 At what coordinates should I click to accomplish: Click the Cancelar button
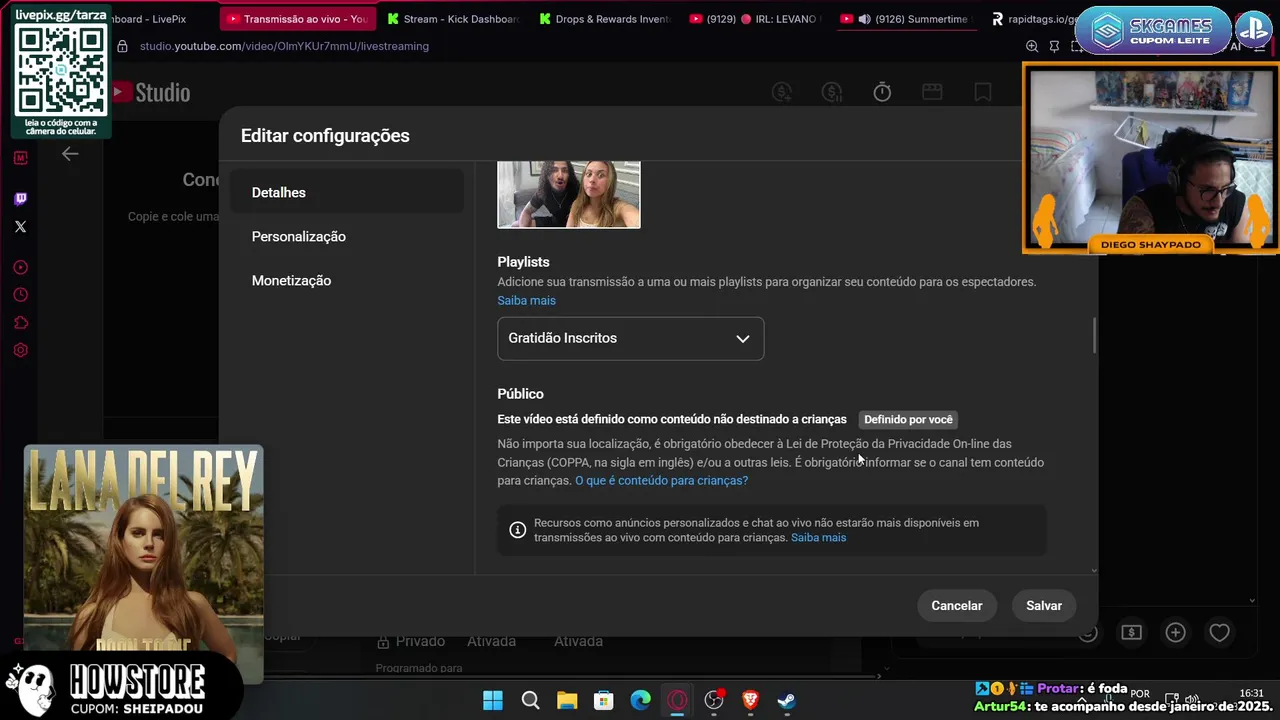pyautogui.click(x=957, y=605)
